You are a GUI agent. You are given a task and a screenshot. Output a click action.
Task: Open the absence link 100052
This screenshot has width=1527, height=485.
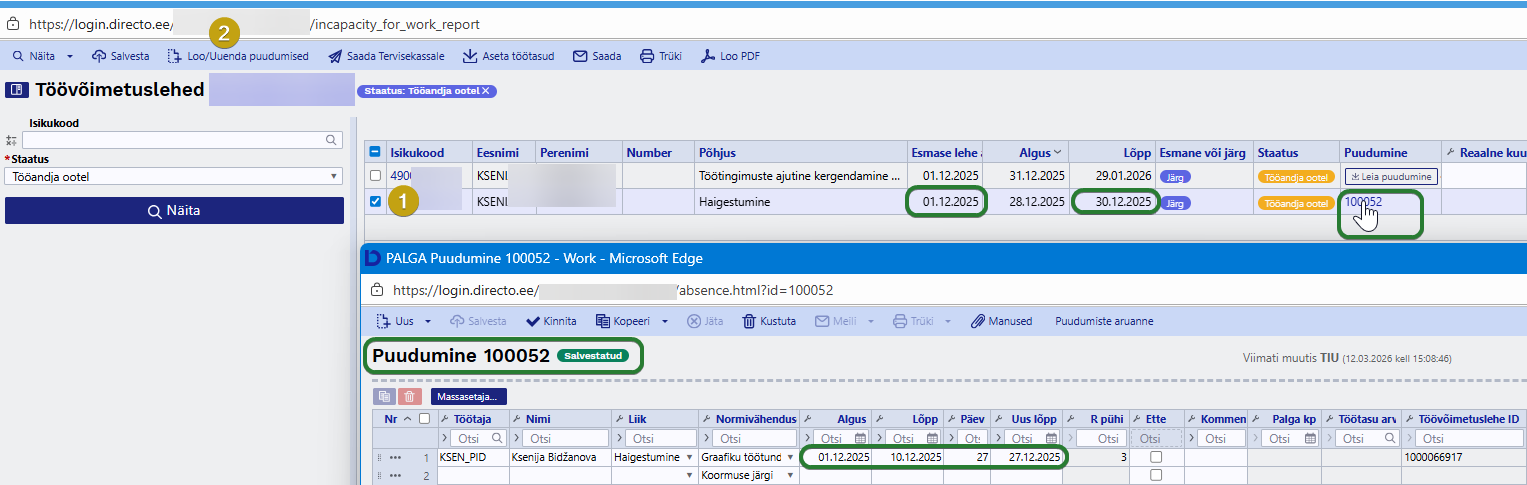(x=1363, y=202)
